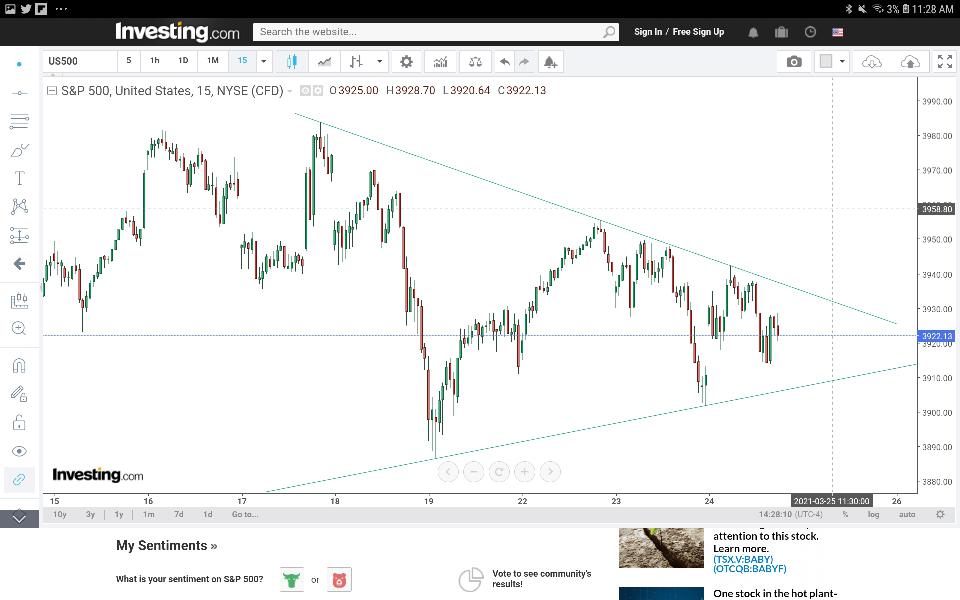960x600 pixels.
Task: Toggle log scale mode
Action: 873,514
